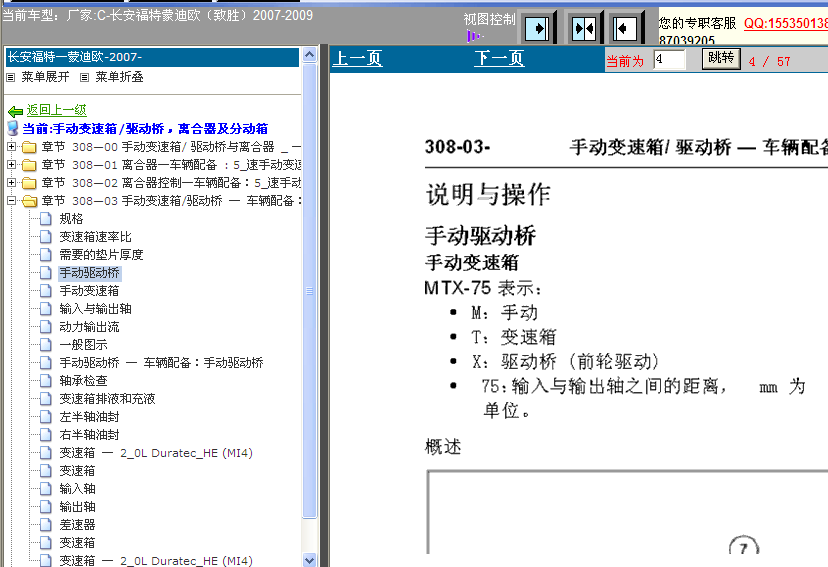Open the 轴承检查 tree entry

pos(83,381)
